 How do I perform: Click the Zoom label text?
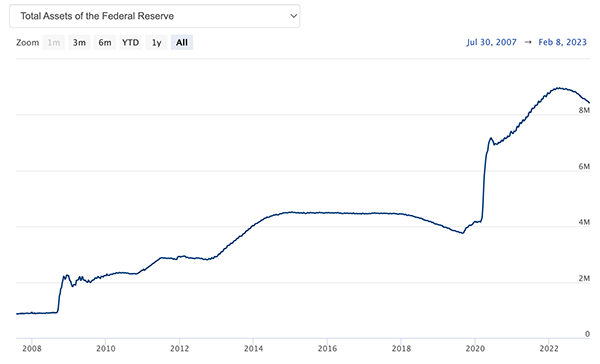click(x=28, y=42)
